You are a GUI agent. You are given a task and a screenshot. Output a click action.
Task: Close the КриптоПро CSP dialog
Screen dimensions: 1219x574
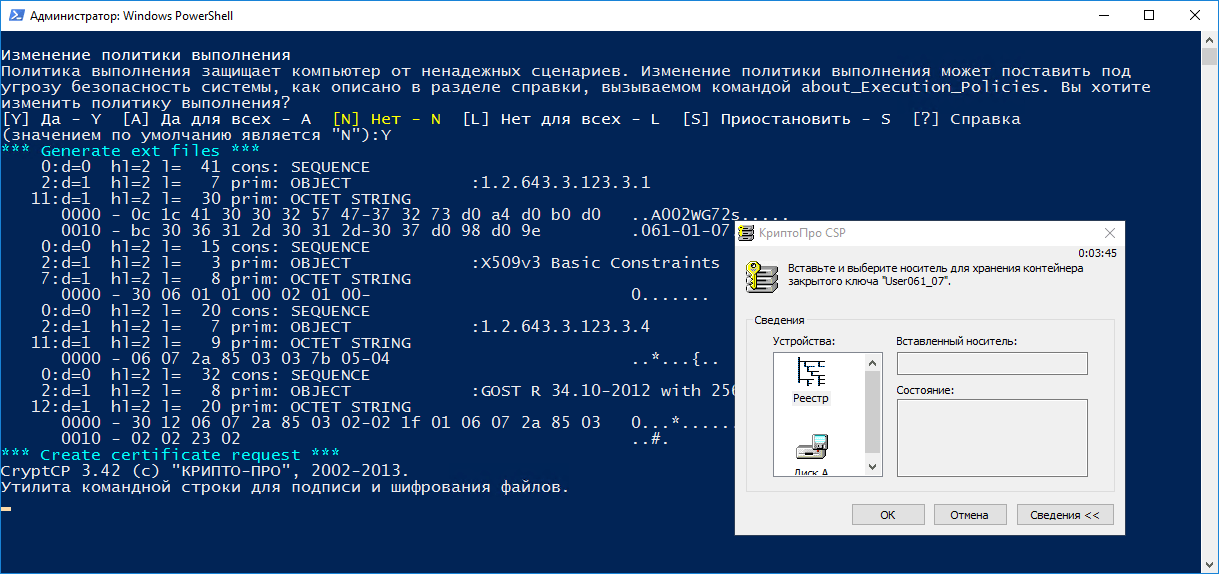[x=1109, y=233]
